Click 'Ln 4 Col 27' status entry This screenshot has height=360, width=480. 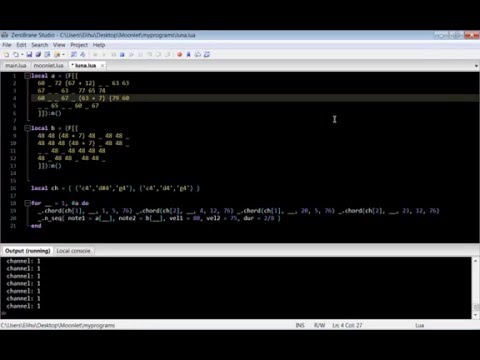(347, 325)
